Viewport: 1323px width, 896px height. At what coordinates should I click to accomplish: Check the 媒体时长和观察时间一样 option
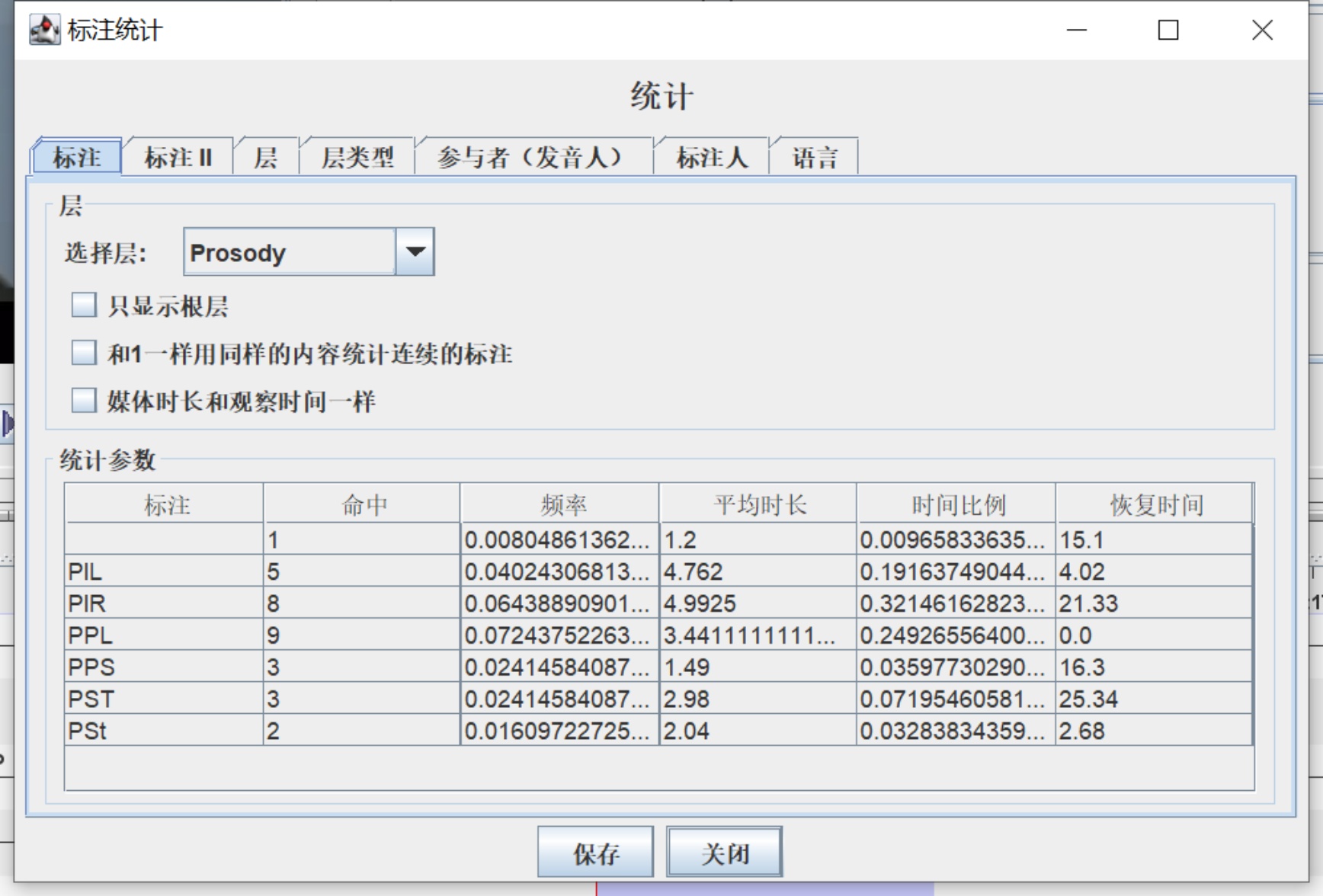click(84, 401)
